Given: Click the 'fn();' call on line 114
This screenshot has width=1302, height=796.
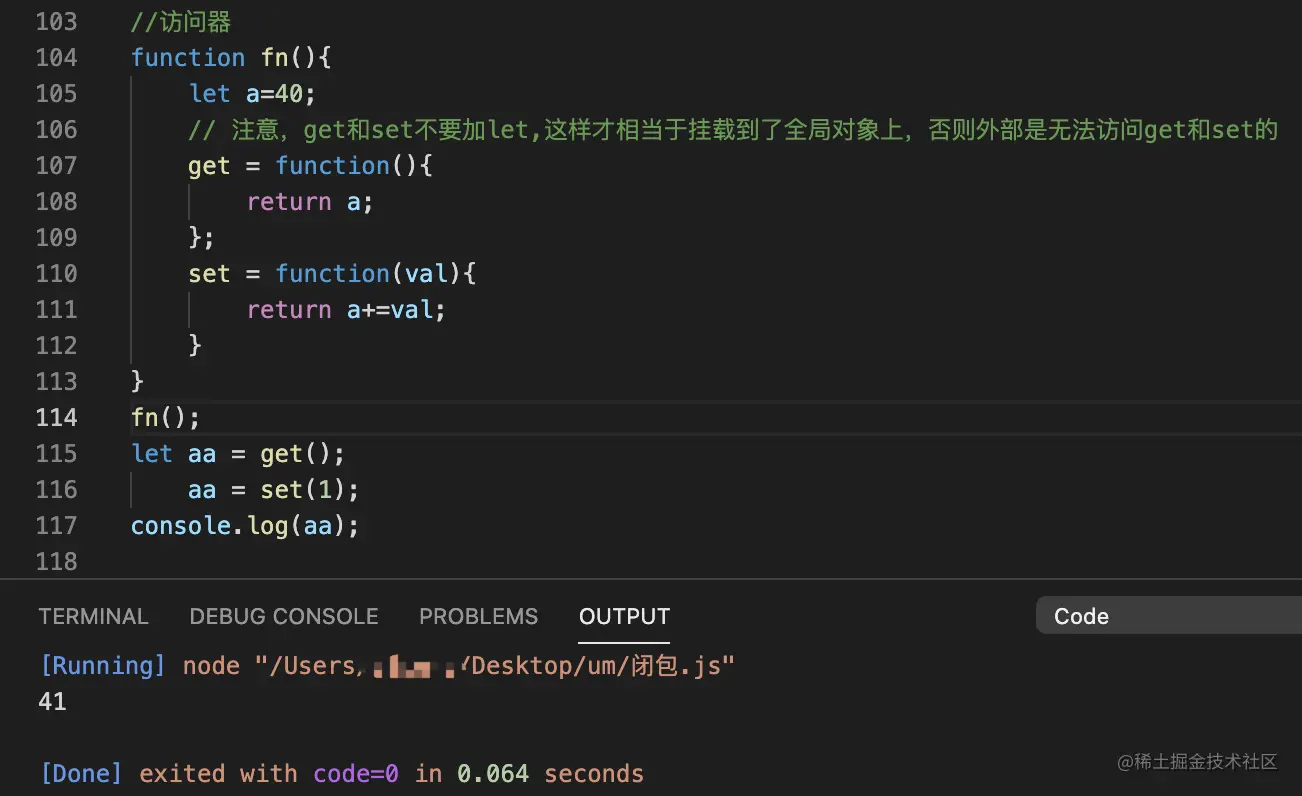Looking at the screenshot, I should tap(166, 417).
